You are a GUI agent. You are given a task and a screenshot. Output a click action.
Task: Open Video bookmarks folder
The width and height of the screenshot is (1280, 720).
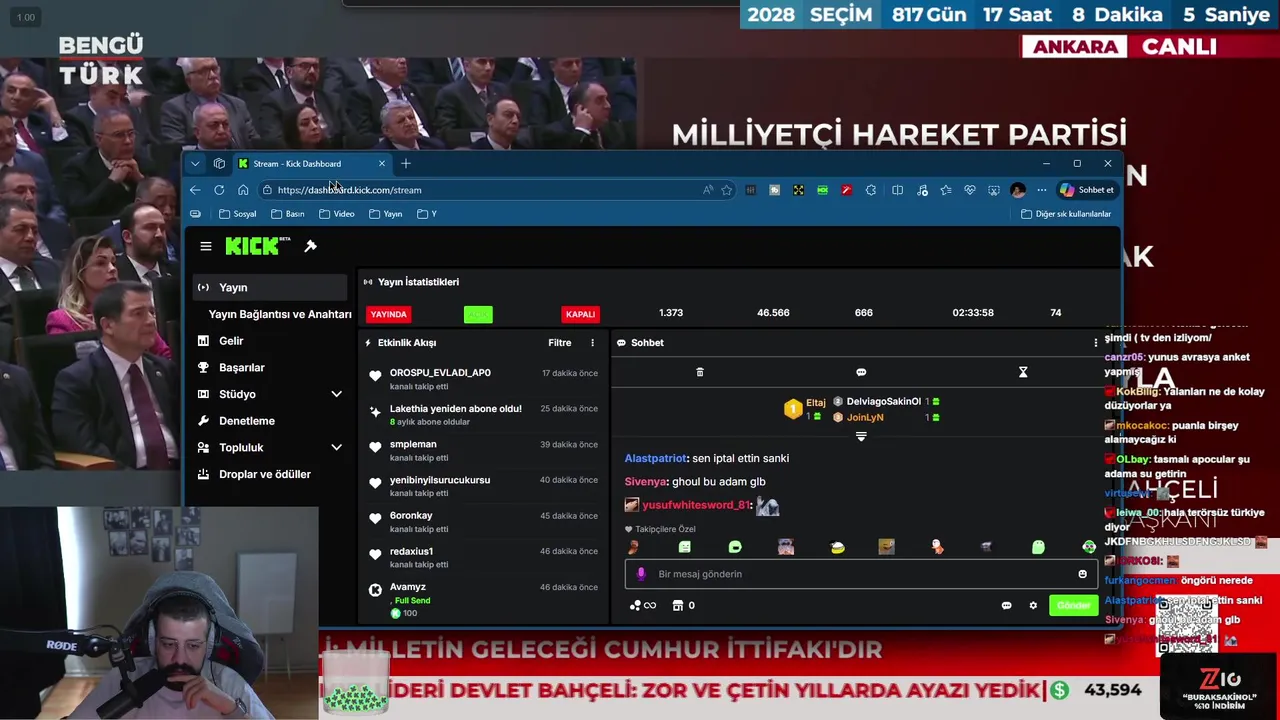[x=337, y=214]
